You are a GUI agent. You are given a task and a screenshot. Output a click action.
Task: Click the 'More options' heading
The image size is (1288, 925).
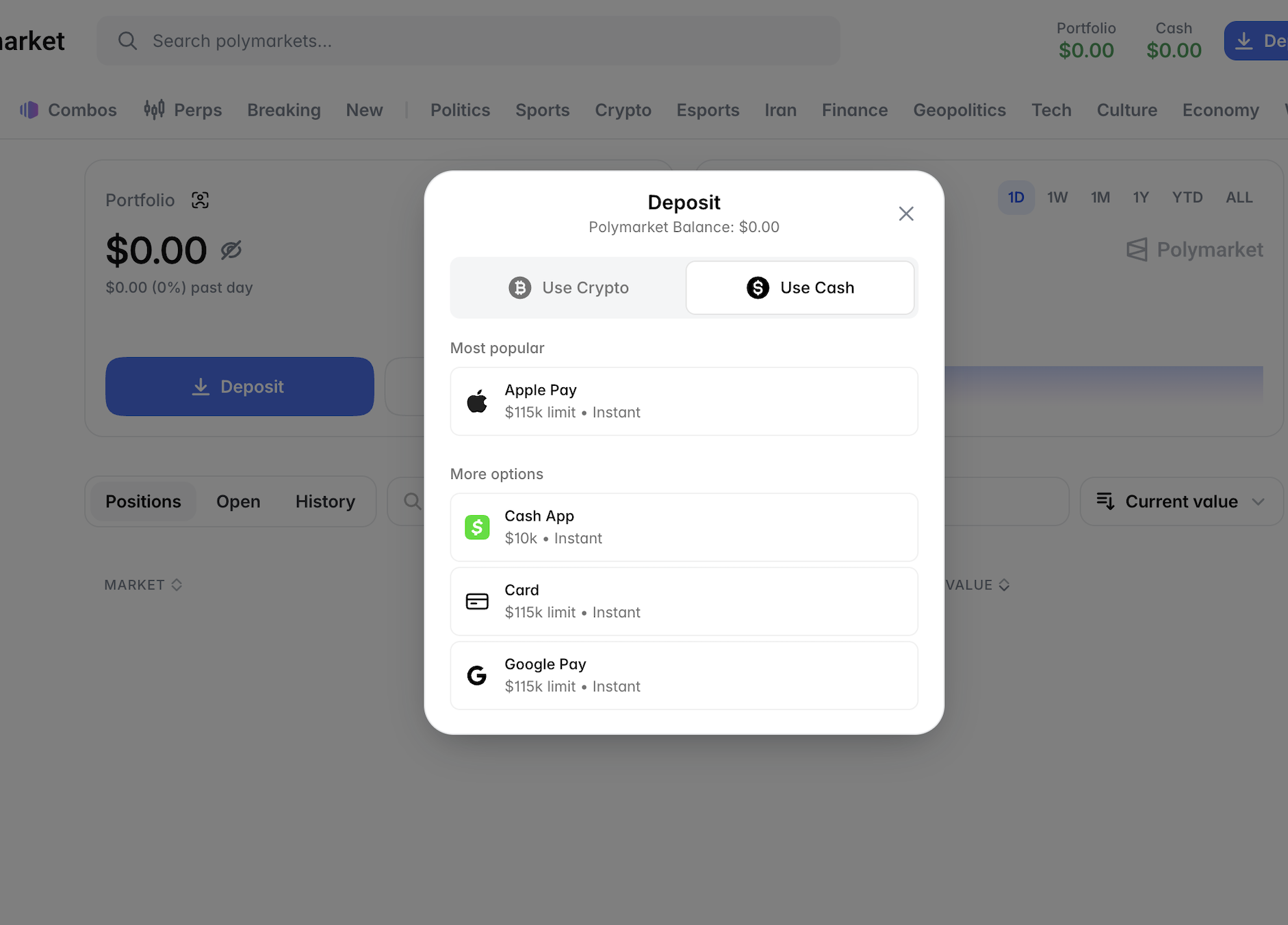496,474
